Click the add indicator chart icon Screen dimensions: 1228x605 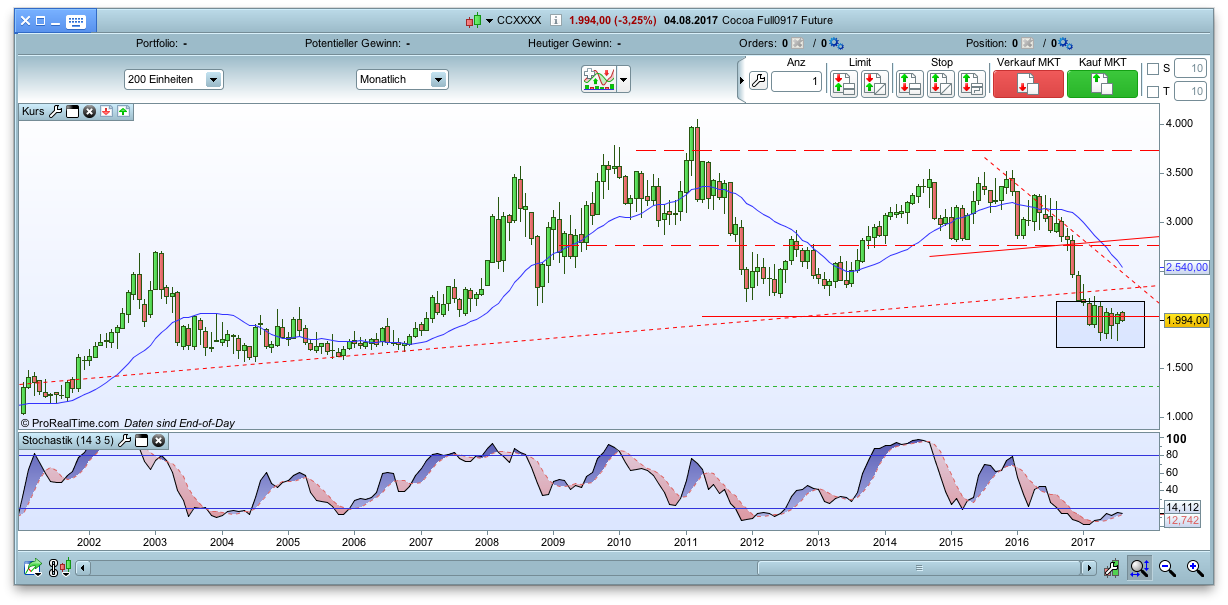click(x=598, y=79)
